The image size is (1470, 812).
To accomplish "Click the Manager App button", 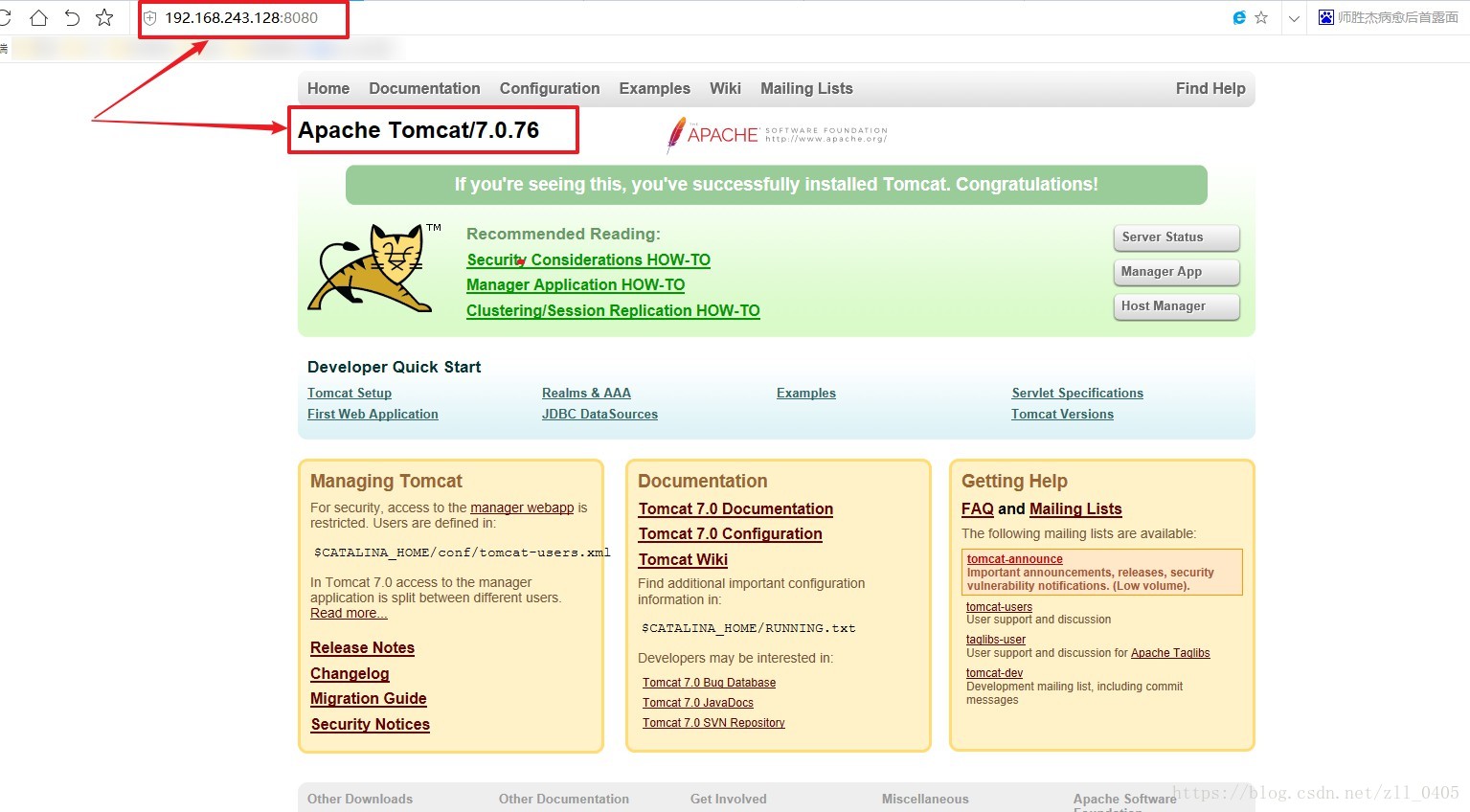I will coord(1177,271).
